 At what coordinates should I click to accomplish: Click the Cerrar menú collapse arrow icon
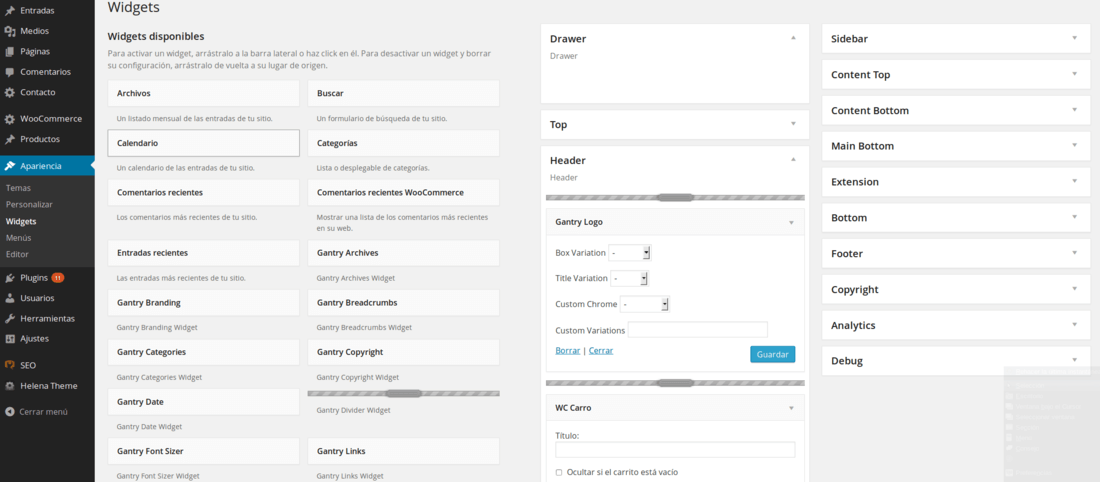[x=10, y=412]
